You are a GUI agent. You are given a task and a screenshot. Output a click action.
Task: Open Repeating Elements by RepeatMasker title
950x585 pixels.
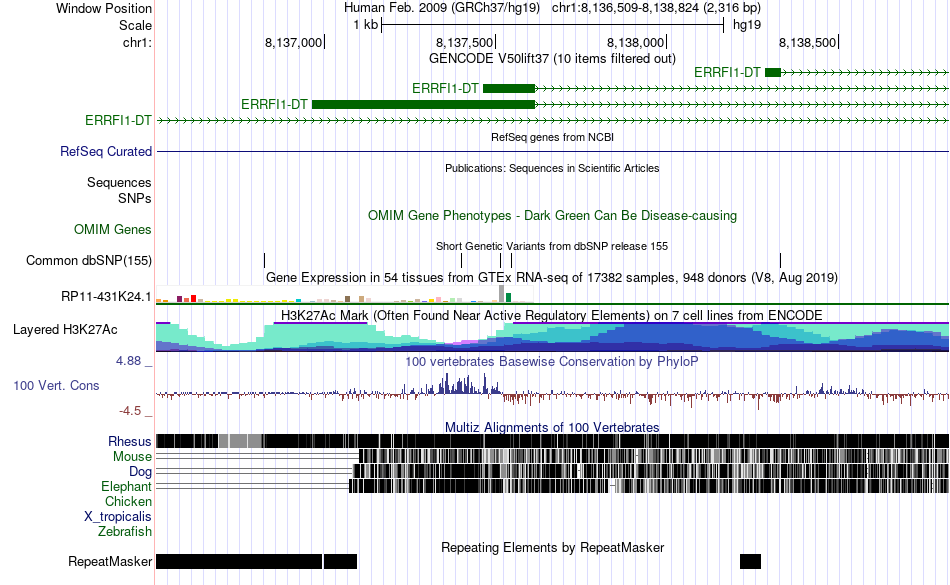[x=552, y=547]
